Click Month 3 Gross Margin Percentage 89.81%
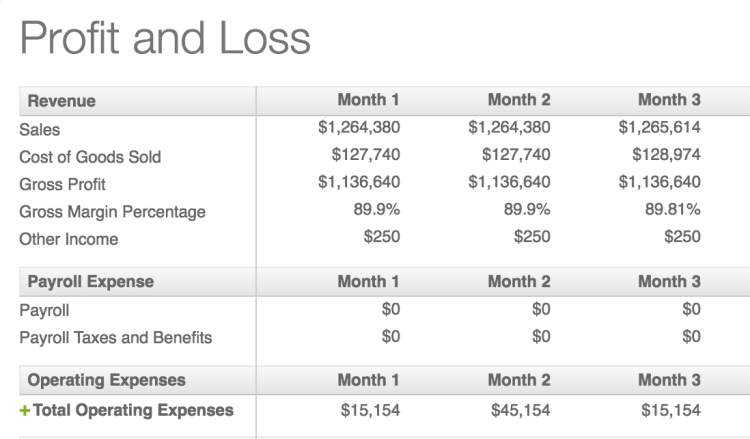The width and height of the screenshot is (750, 439). 673,209
